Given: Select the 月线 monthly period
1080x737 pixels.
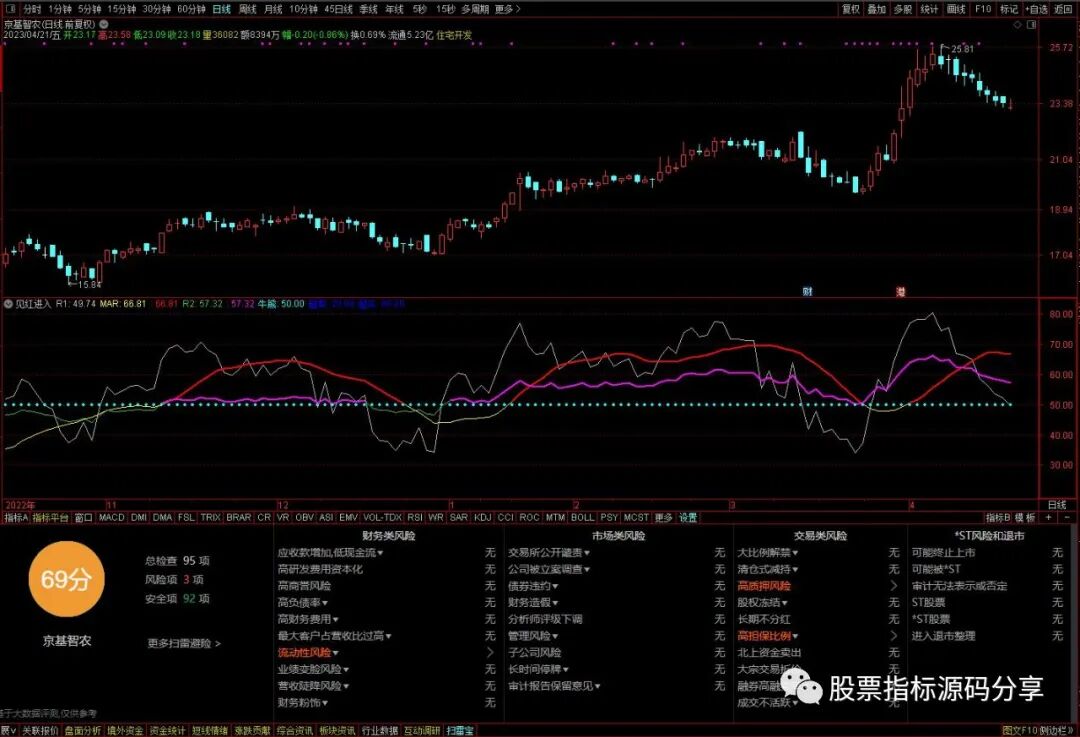Looking at the screenshot, I should click(273, 9).
